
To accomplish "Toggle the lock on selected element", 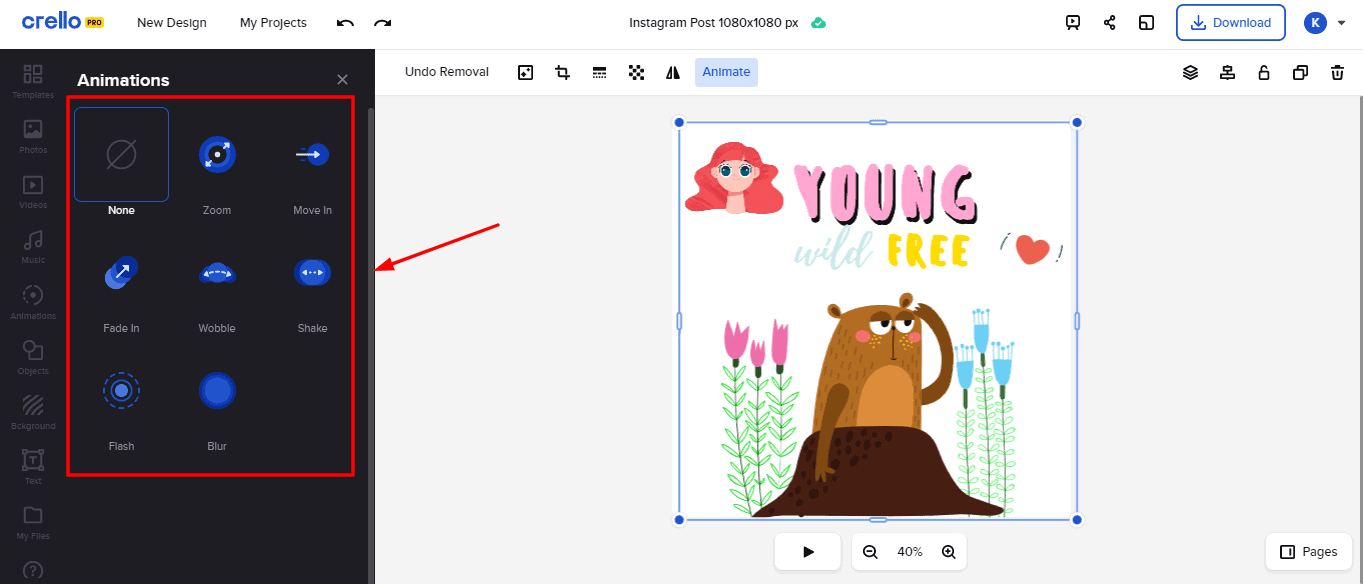I will pos(1264,72).
